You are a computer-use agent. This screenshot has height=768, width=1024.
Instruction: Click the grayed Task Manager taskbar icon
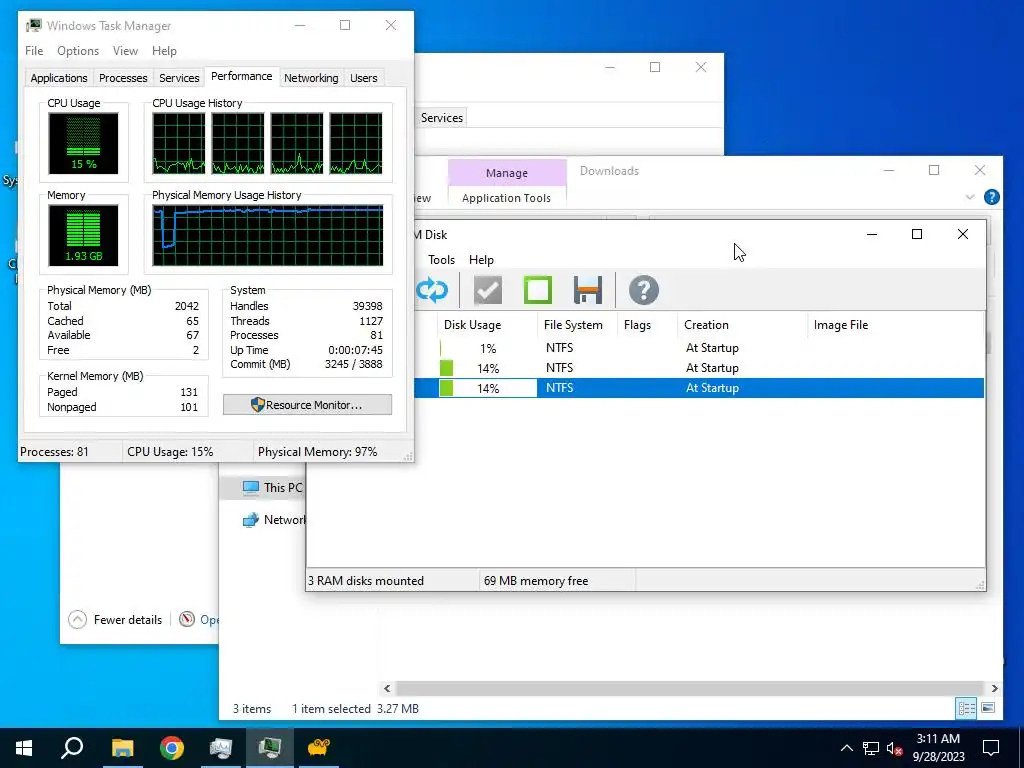(x=221, y=748)
